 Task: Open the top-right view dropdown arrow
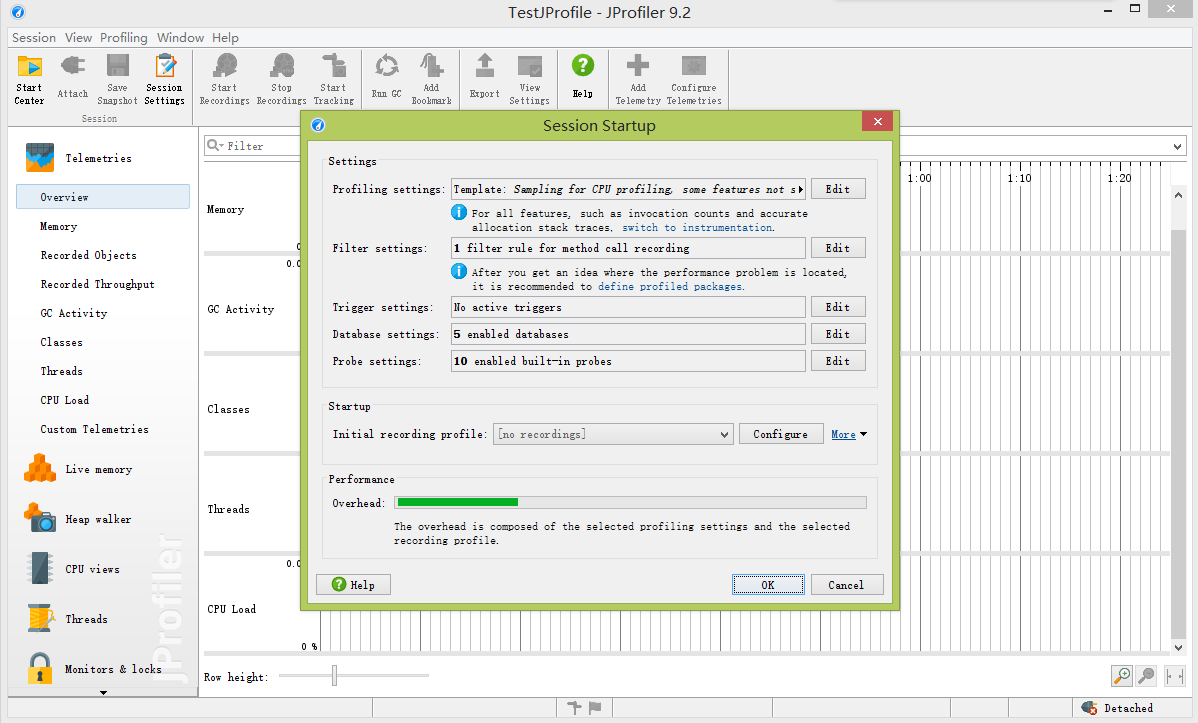1177,146
